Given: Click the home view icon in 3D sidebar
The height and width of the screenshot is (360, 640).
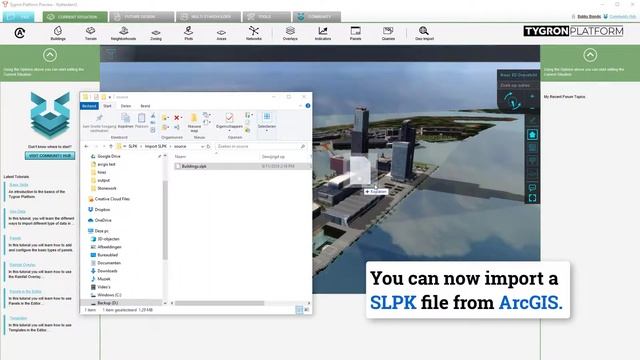Looking at the screenshot, I should [532, 135].
